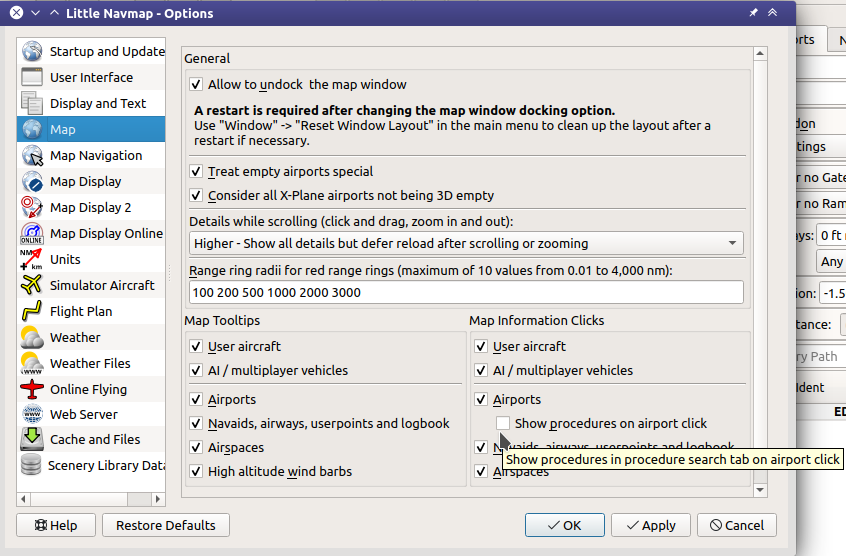This screenshot has height=556, width=846.
Task: Uncheck Consider all X-Plane airports not 3D empty
Action: pyautogui.click(x=196, y=195)
